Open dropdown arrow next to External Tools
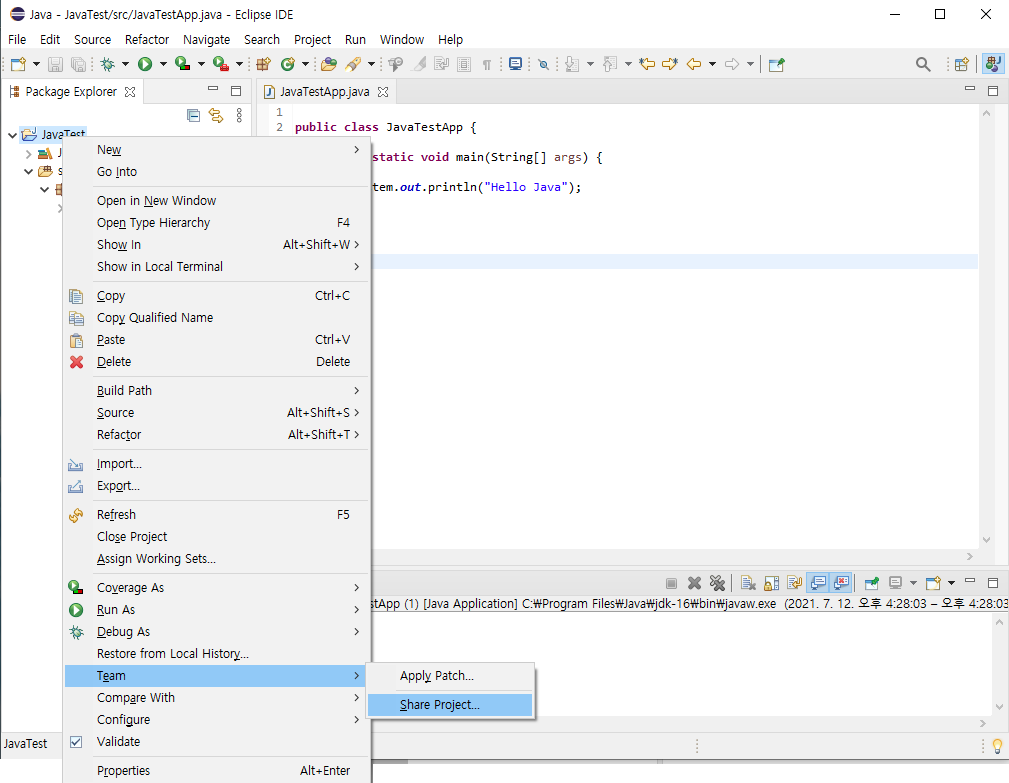Viewport: 1009px width, 783px height. pyautogui.click(x=239, y=64)
